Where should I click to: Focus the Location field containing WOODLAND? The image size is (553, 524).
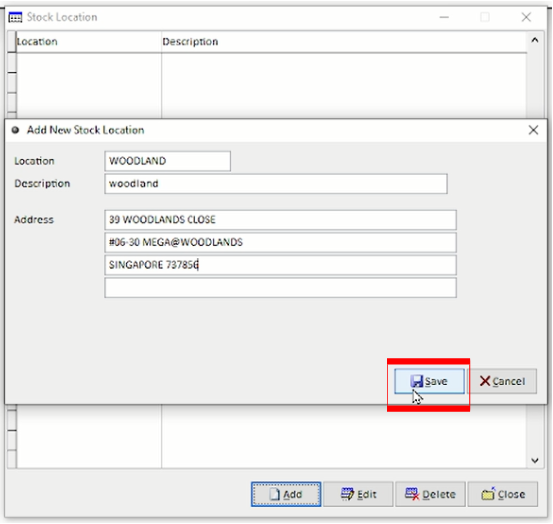(168, 161)
